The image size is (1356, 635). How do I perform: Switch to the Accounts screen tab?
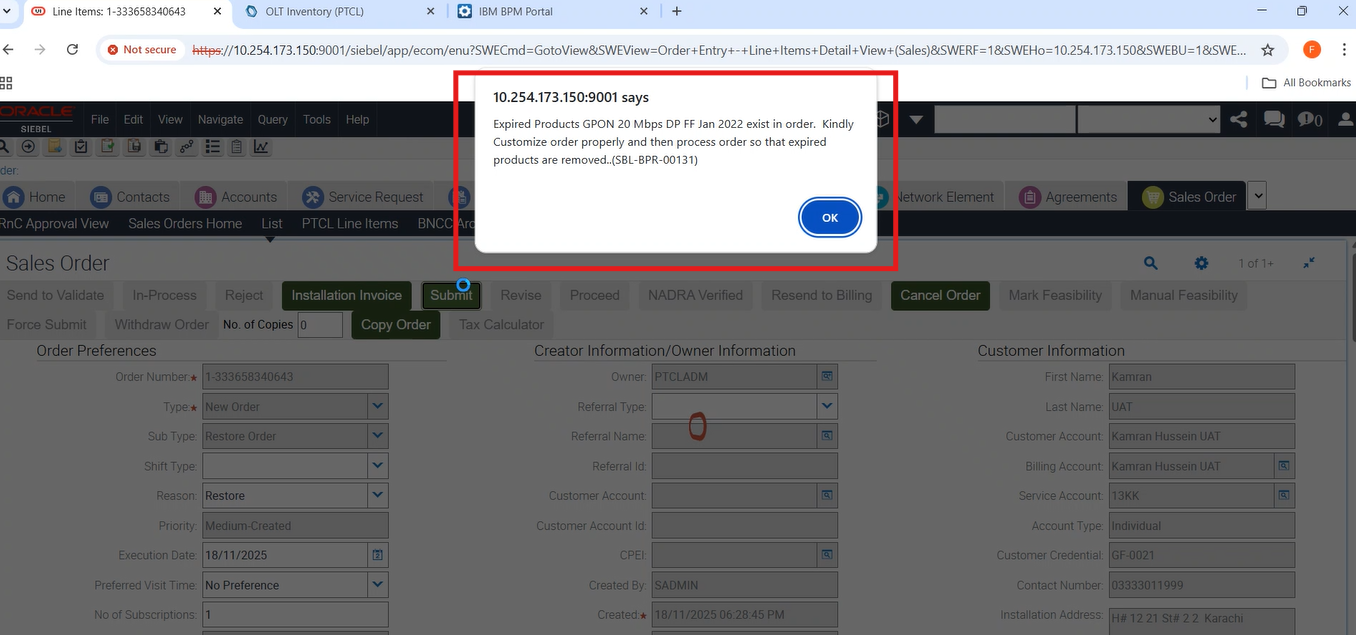coord(236,197)
